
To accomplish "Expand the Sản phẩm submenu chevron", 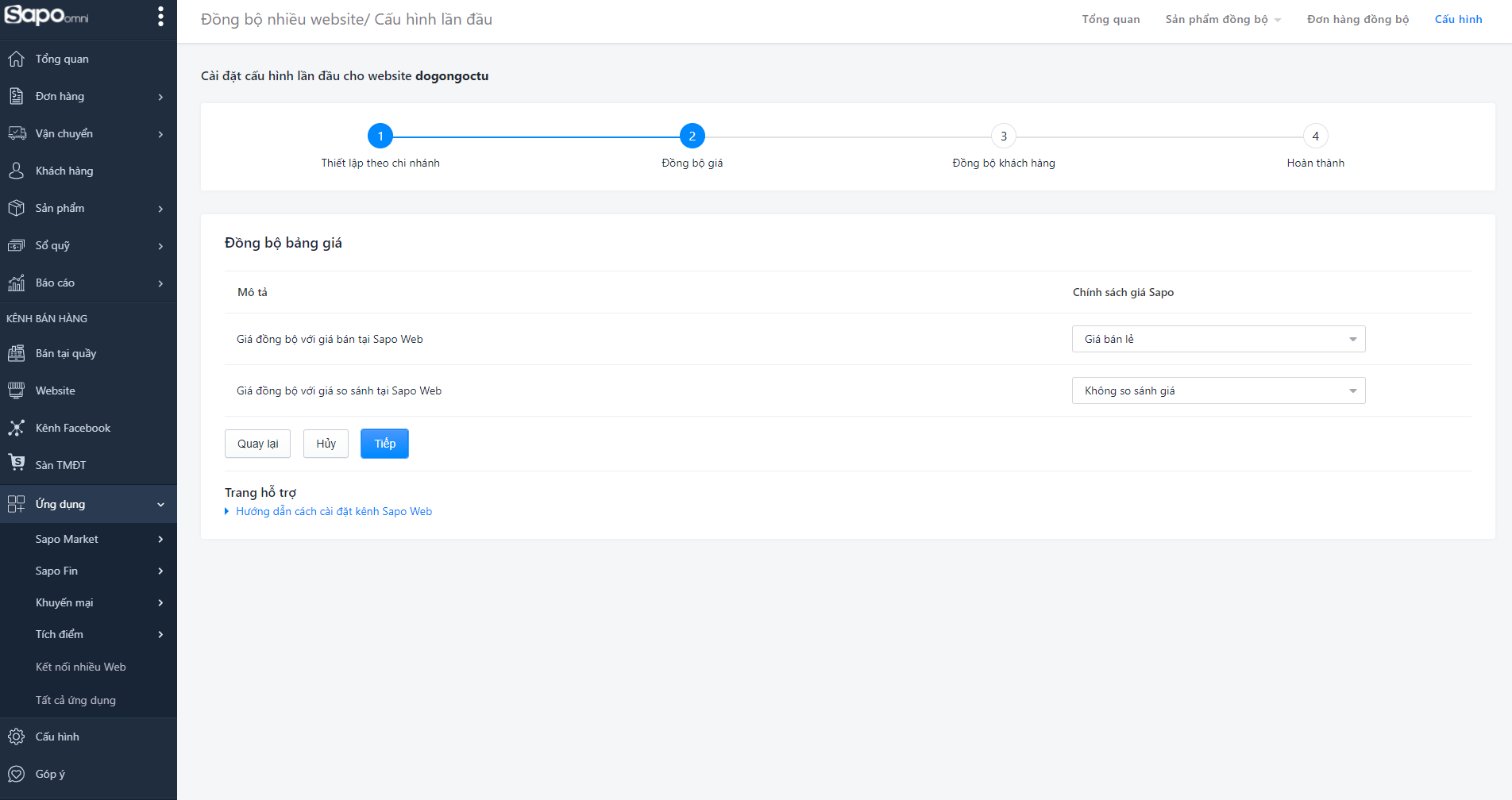I will pyautogui.click(x=160, y=209).
